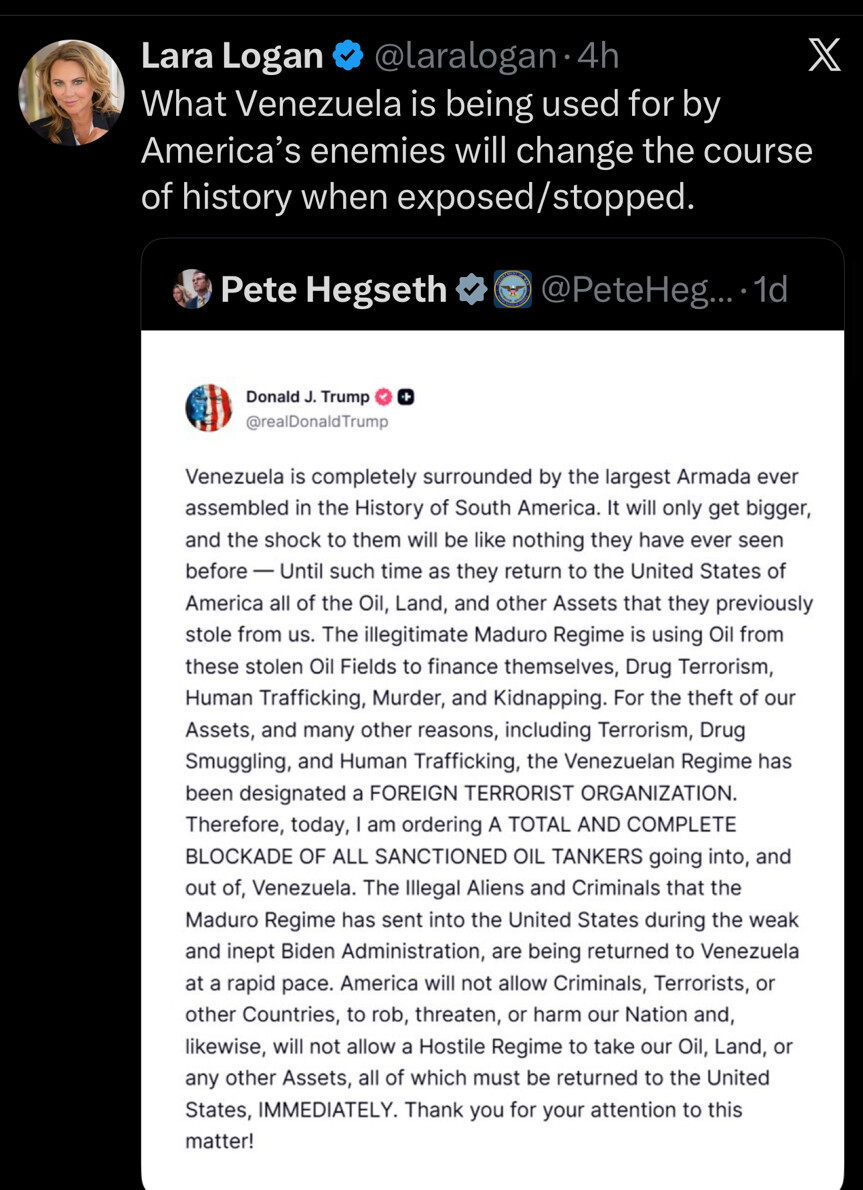The image size is (863, 1190).
Task: Click the X logo in the top corner
Action: 823,55
